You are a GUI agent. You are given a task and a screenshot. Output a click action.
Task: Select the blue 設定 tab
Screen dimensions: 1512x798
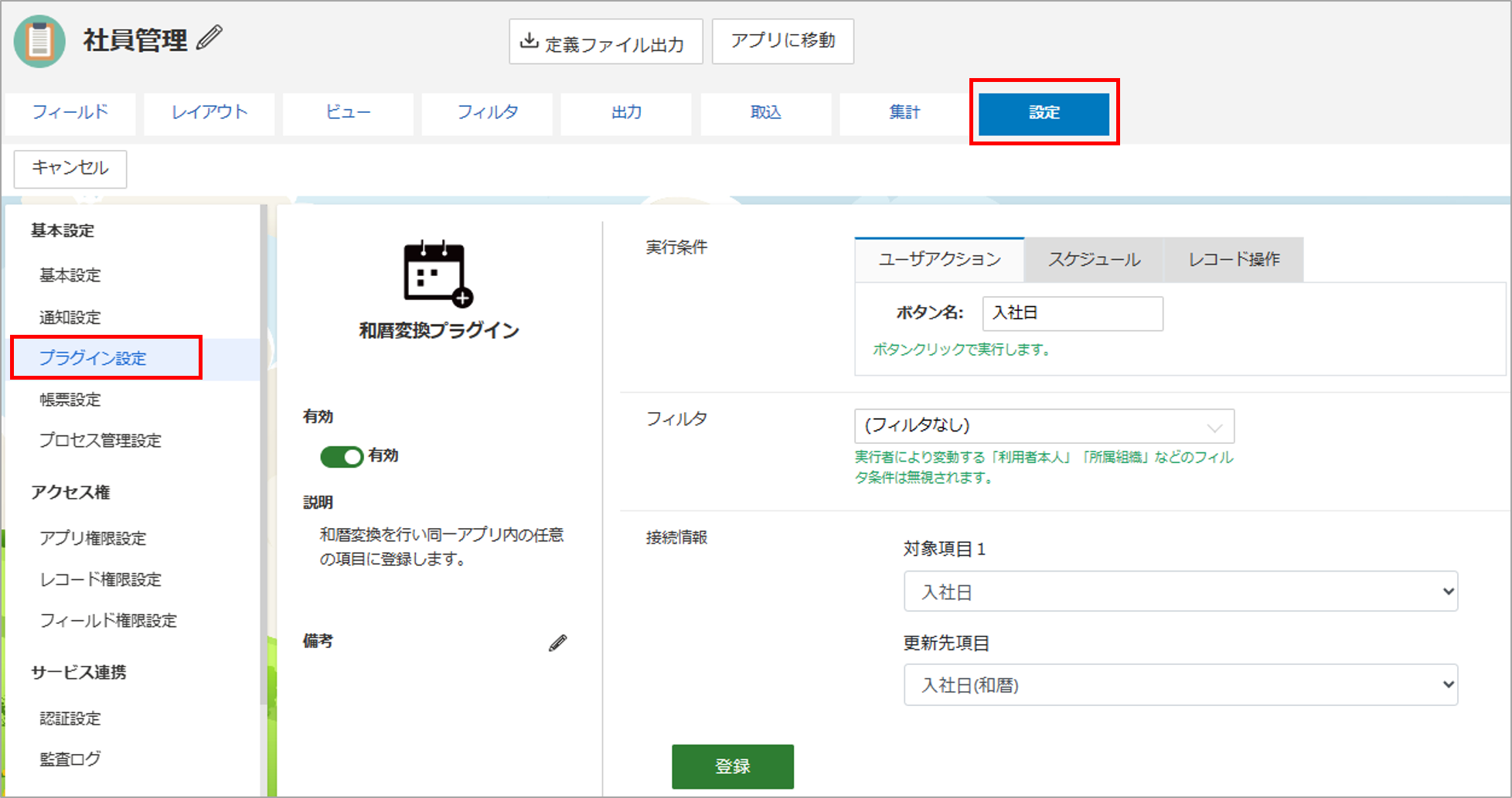(x=1044, y=113)
